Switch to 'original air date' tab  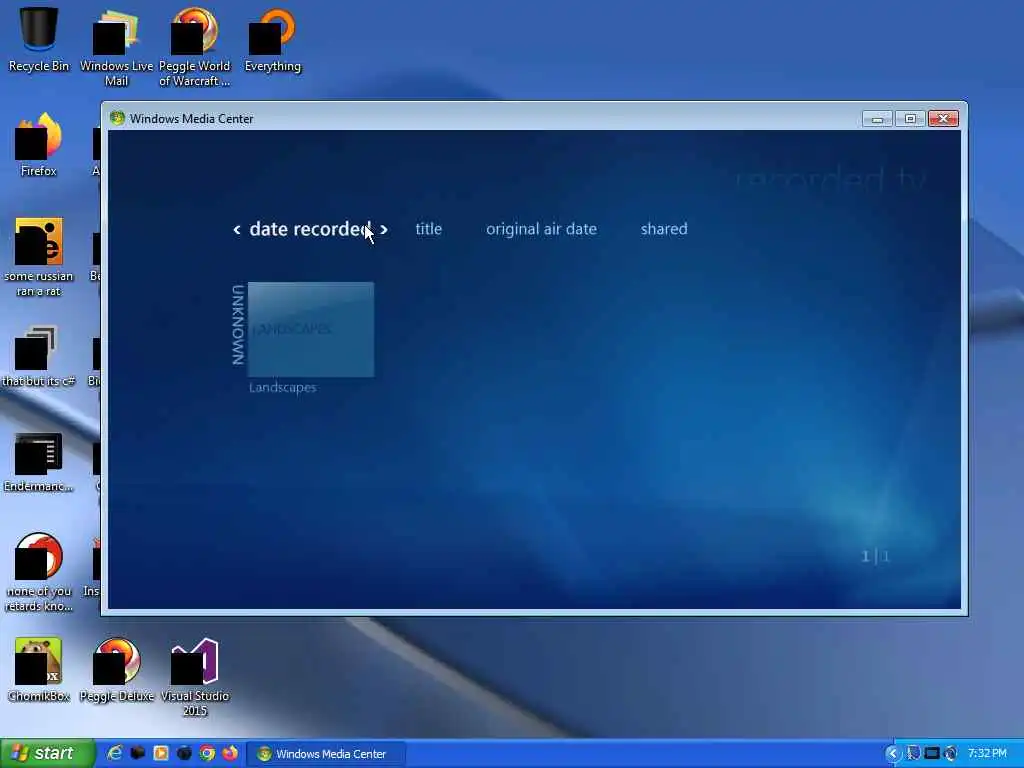pos(541,229)
